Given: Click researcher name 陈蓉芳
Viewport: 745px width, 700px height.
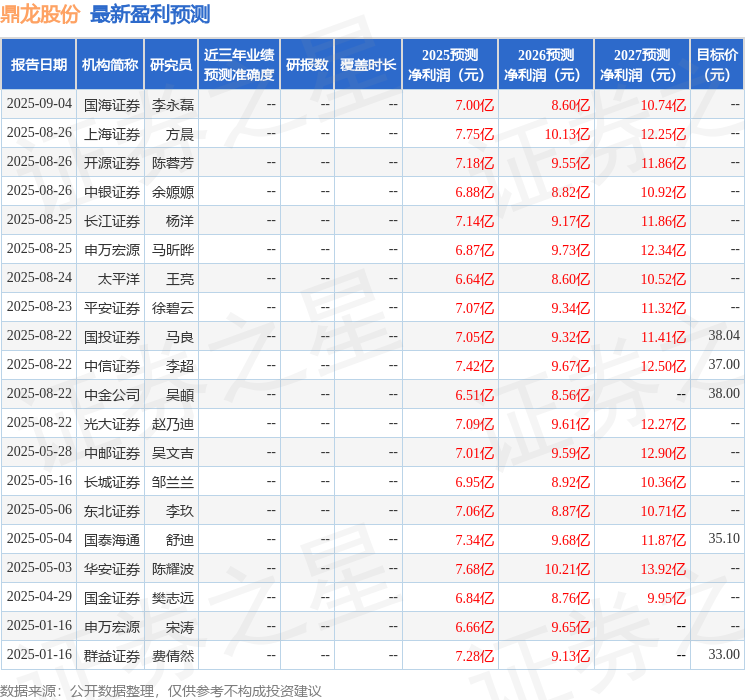Looking at the screenshot, I should pos(173,163).
